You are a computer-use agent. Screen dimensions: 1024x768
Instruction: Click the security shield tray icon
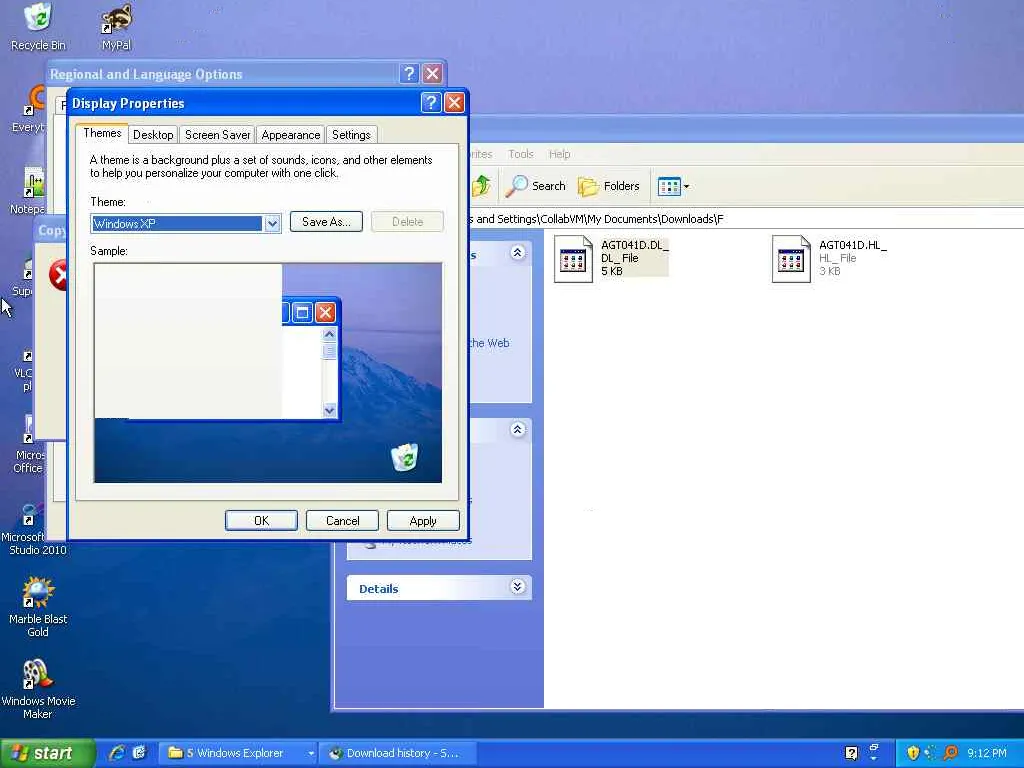[x=913, y=753]
